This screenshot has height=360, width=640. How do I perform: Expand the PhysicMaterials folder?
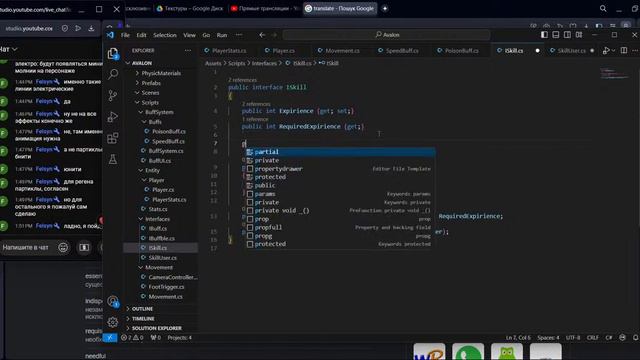point(161,73)
